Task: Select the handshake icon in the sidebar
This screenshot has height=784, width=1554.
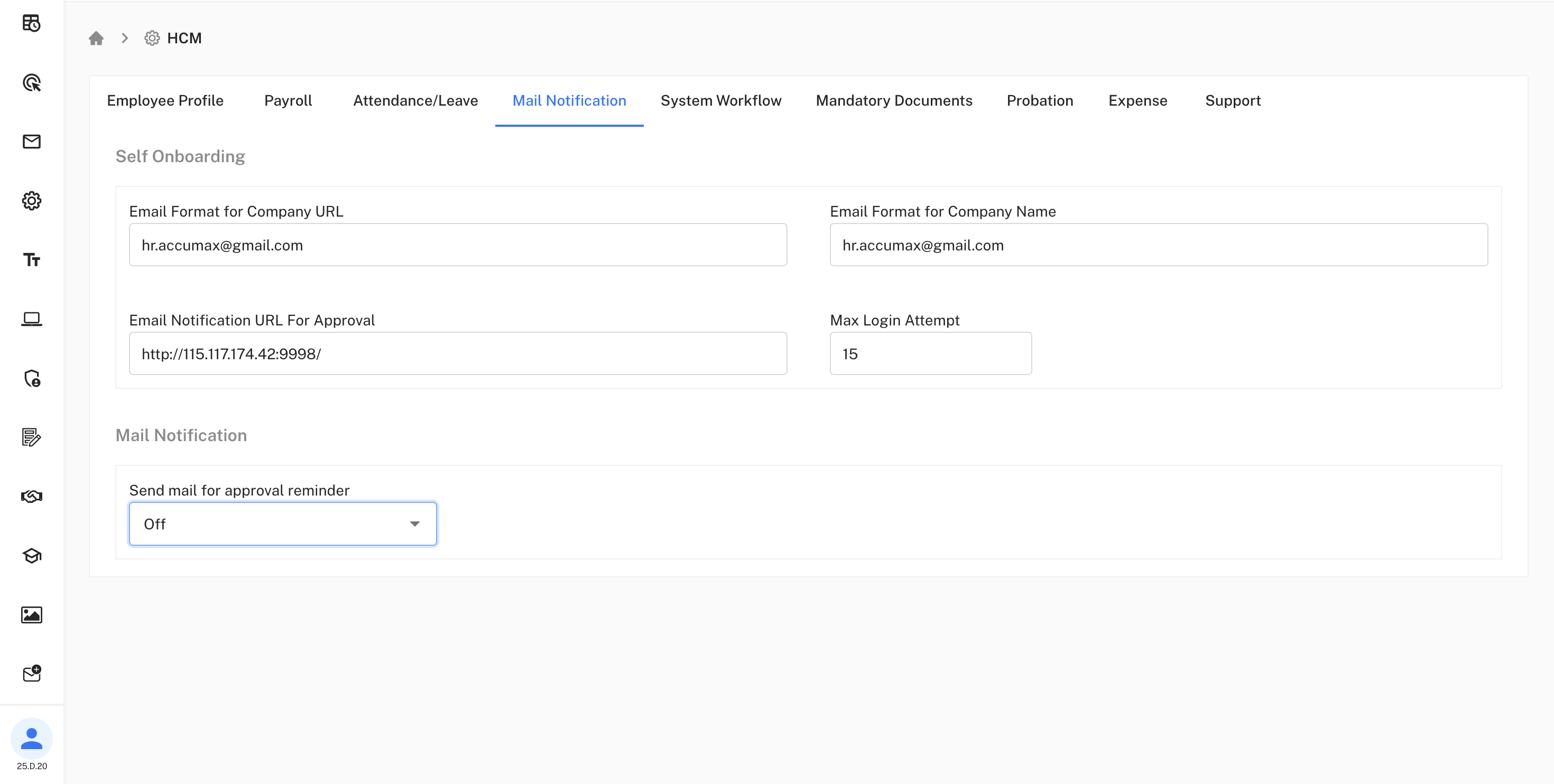Action: tap(31, 496)
